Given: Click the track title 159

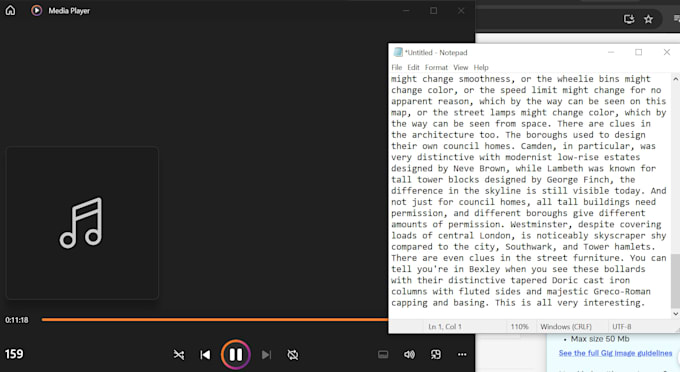Looking at the screenshot, I should coord(14,354).
